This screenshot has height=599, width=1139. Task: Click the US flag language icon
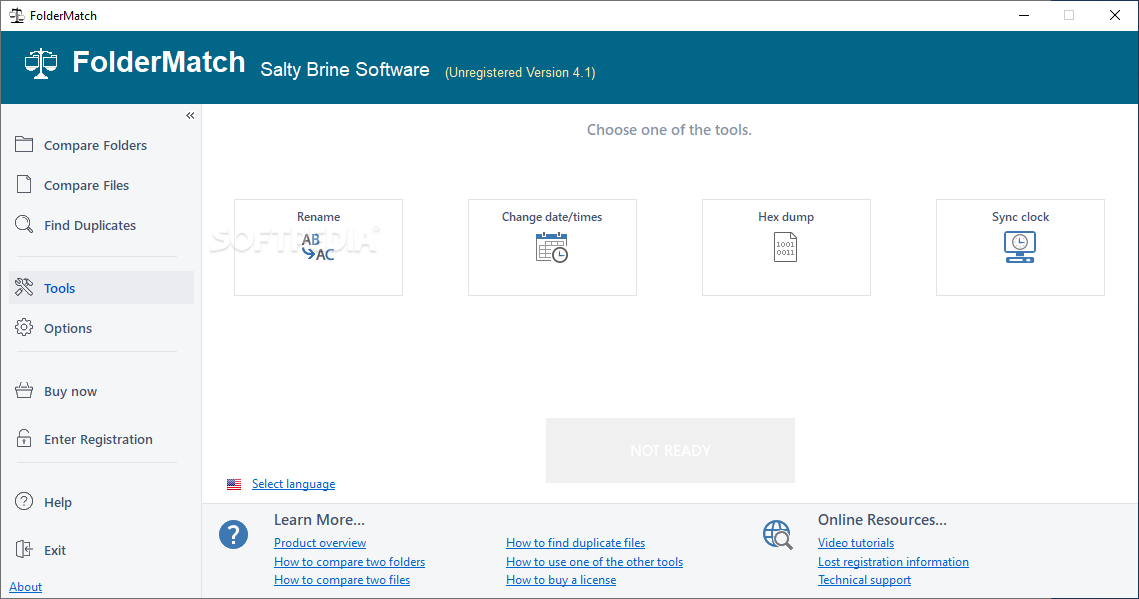(234, 484)
